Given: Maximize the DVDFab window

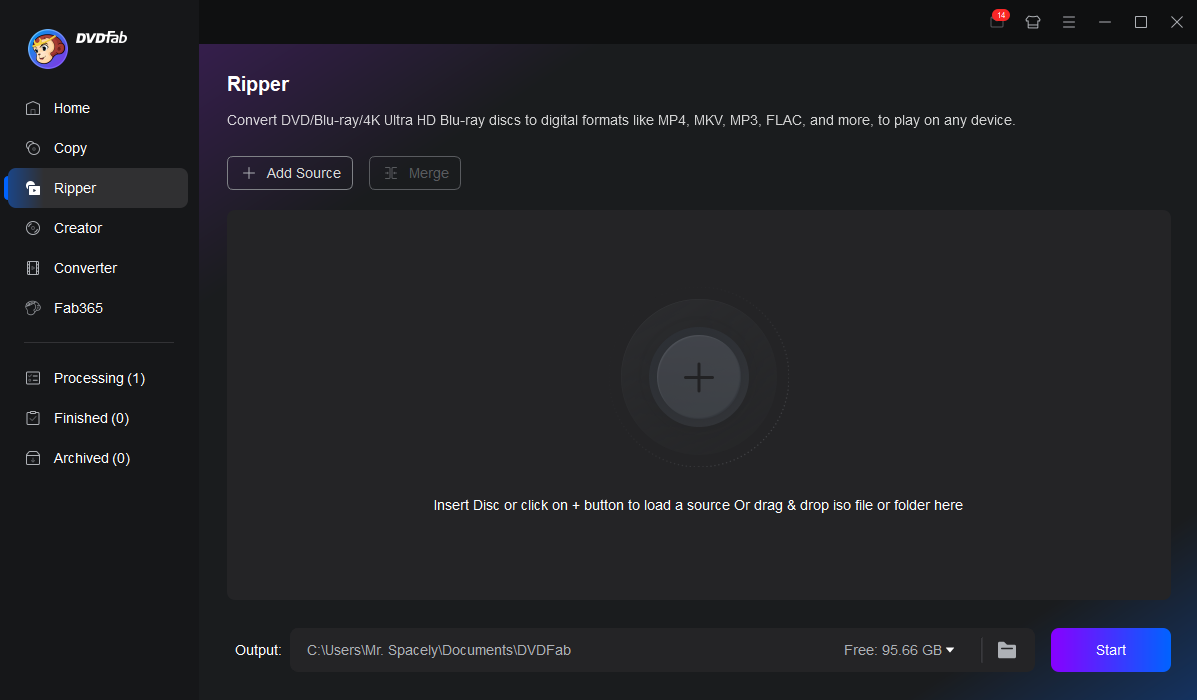Looking at the screenshot, I should point(1141,22).
